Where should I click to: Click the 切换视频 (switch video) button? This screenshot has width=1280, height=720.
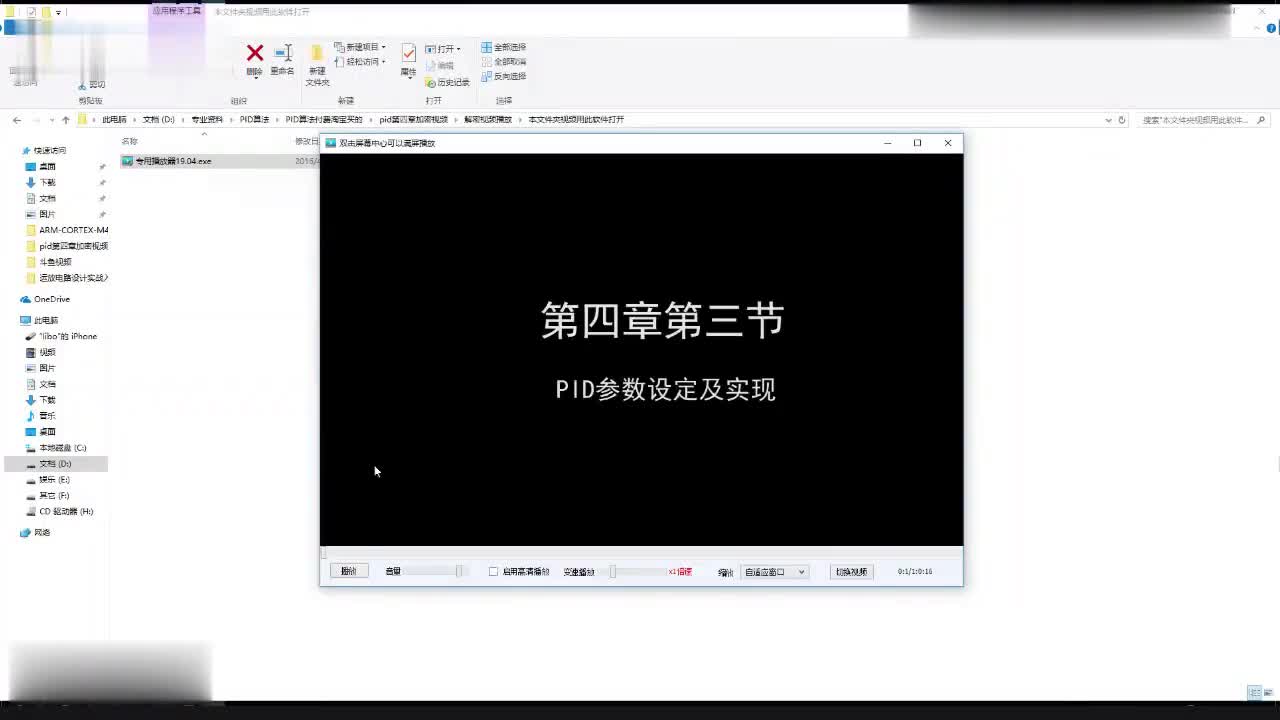(x=851, y=572)
